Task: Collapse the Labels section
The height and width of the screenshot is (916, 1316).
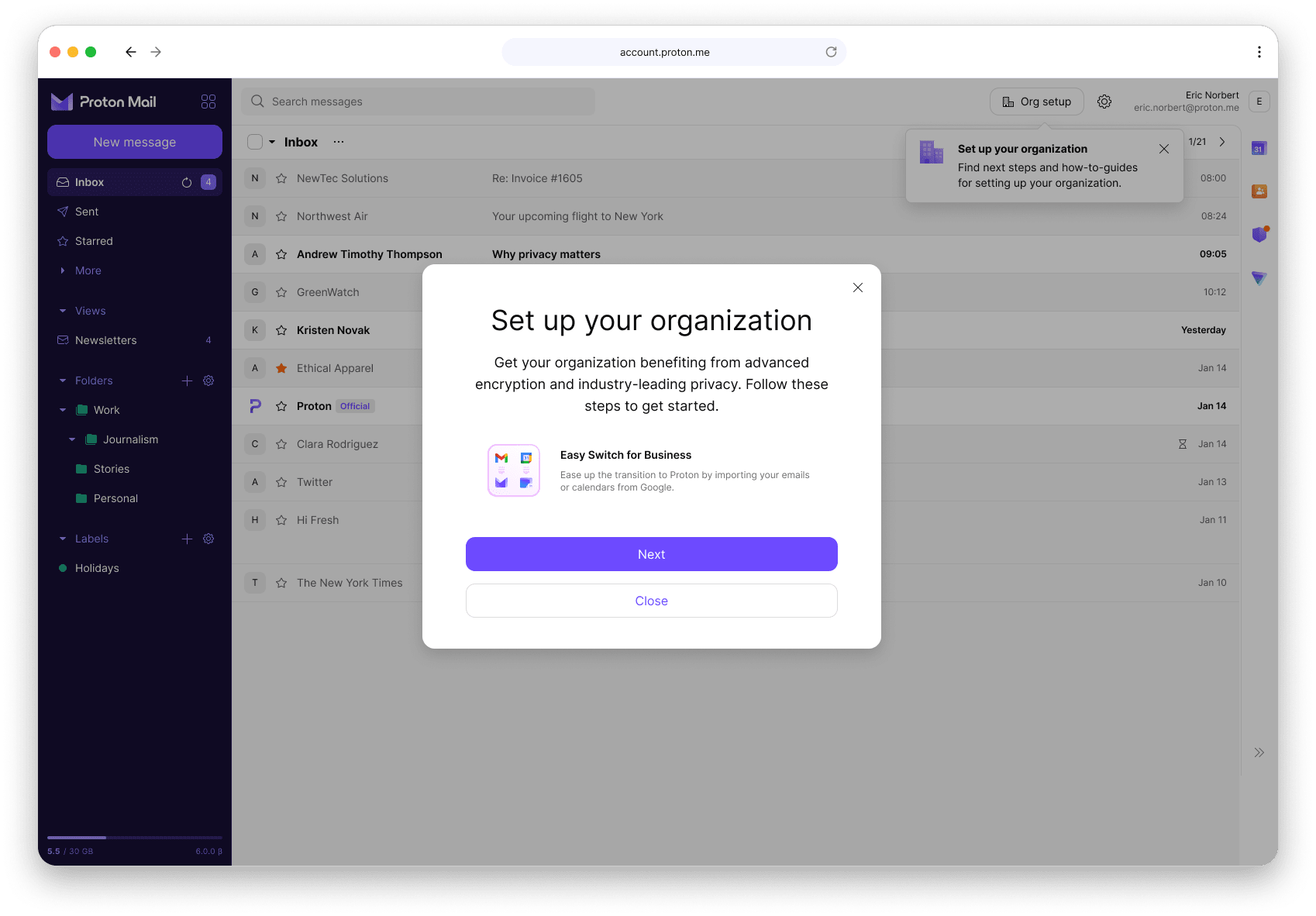Action: (x=63, y=539)
